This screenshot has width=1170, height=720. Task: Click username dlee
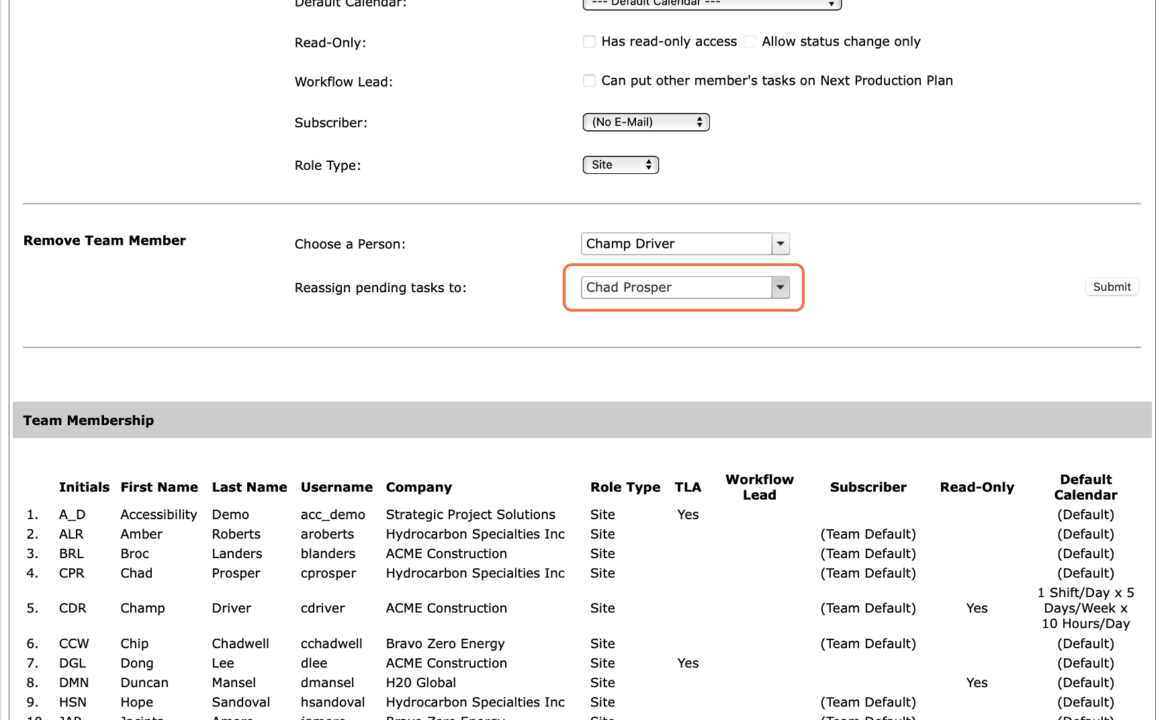click(314, 663)
